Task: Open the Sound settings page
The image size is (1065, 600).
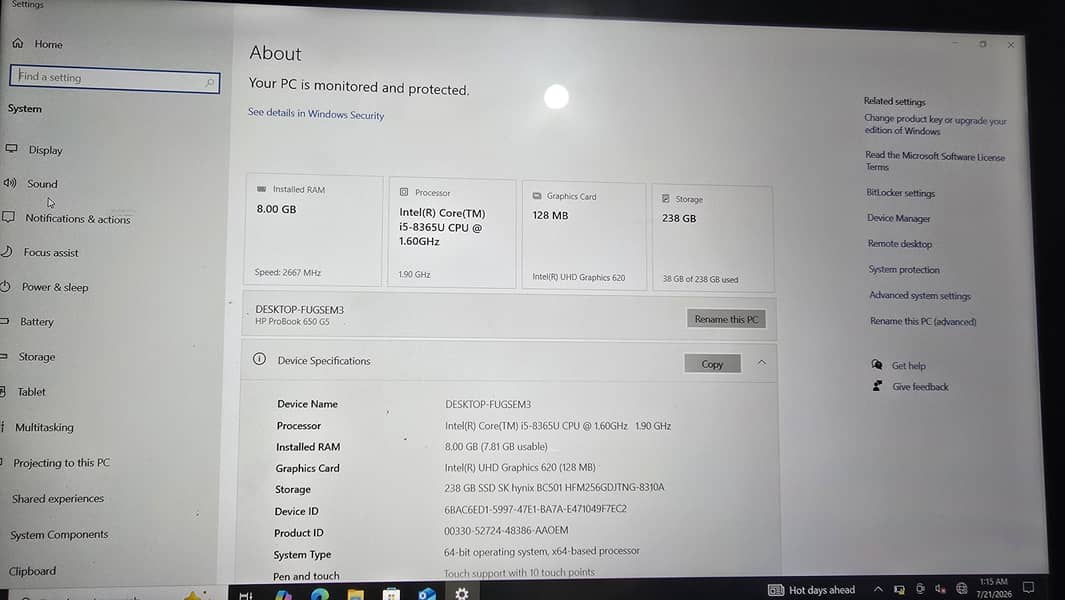Action: [x=31, y=183]
